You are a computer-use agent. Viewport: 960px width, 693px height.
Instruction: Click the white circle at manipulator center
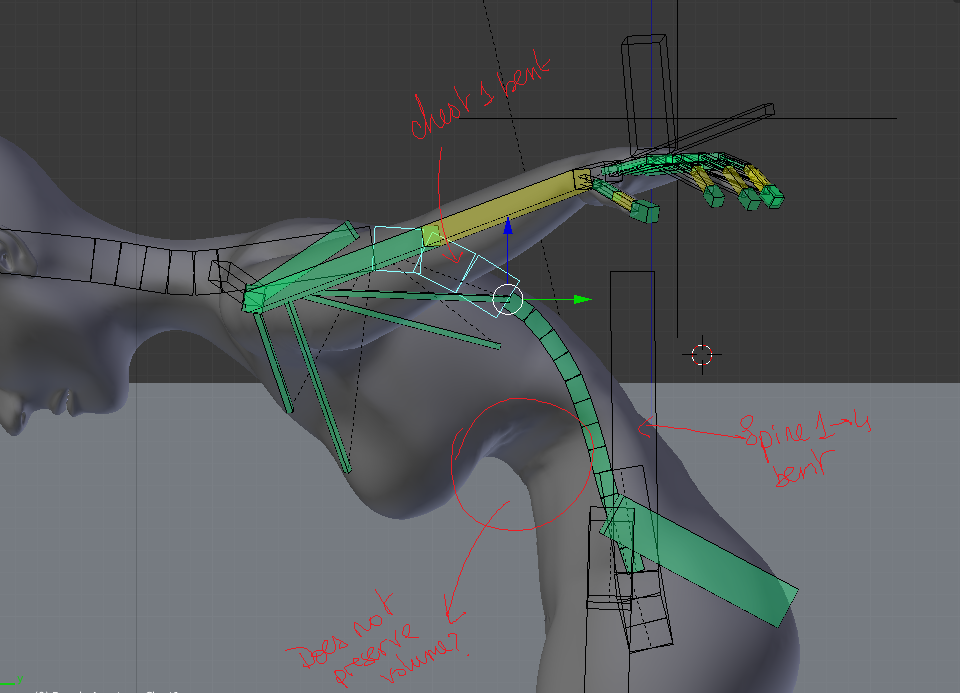pos(508,298)
